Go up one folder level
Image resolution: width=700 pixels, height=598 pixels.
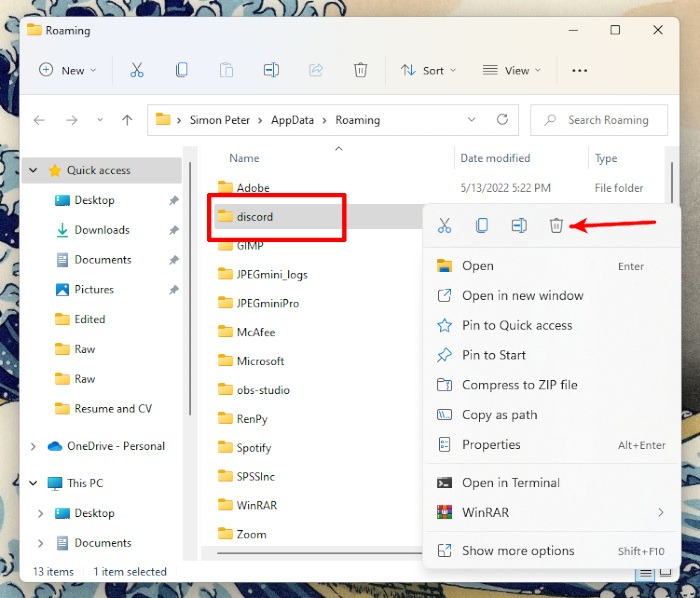click(127, 120)
